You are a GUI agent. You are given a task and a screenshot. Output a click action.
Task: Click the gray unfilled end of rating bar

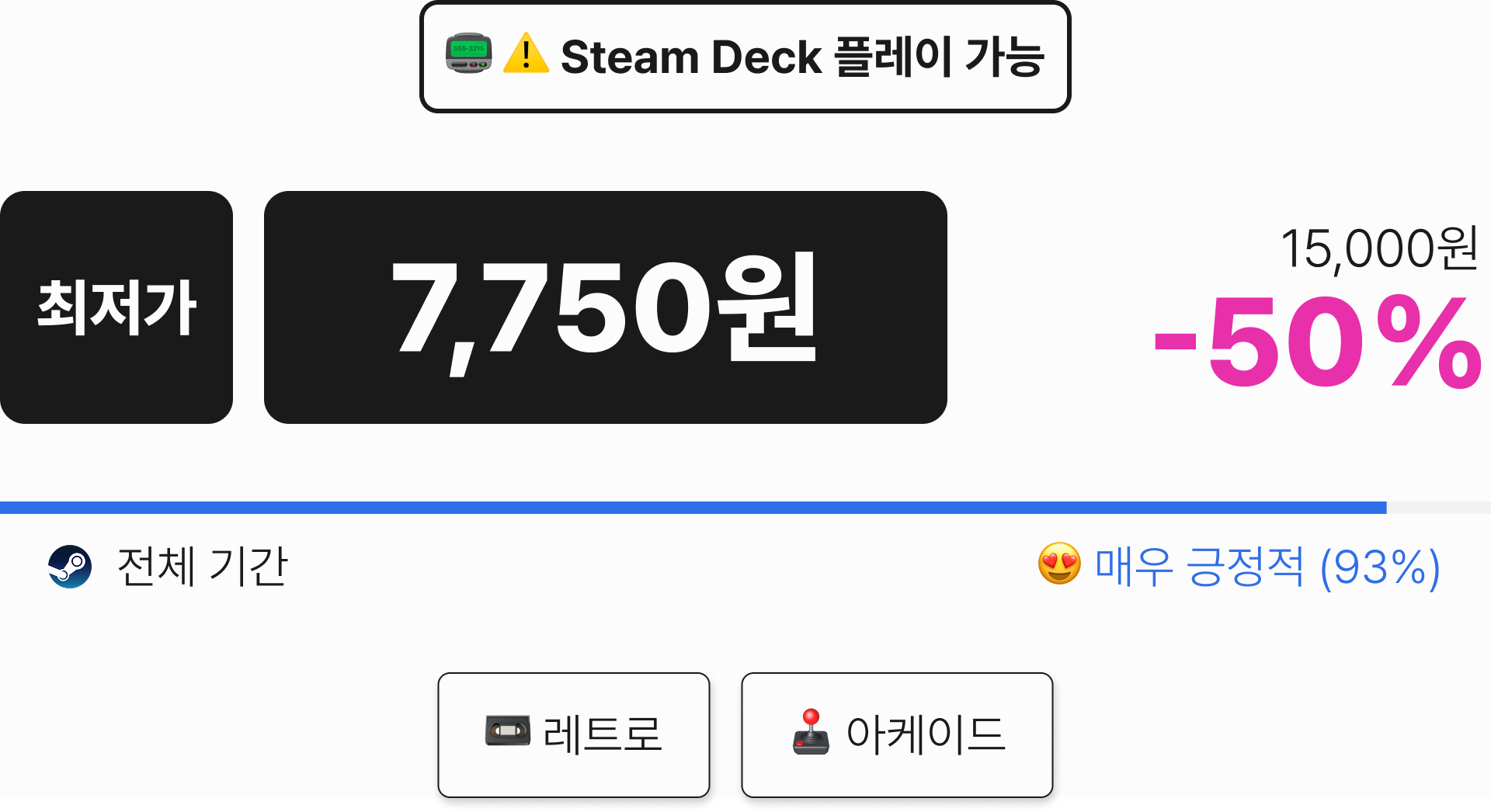point(1439,508)
